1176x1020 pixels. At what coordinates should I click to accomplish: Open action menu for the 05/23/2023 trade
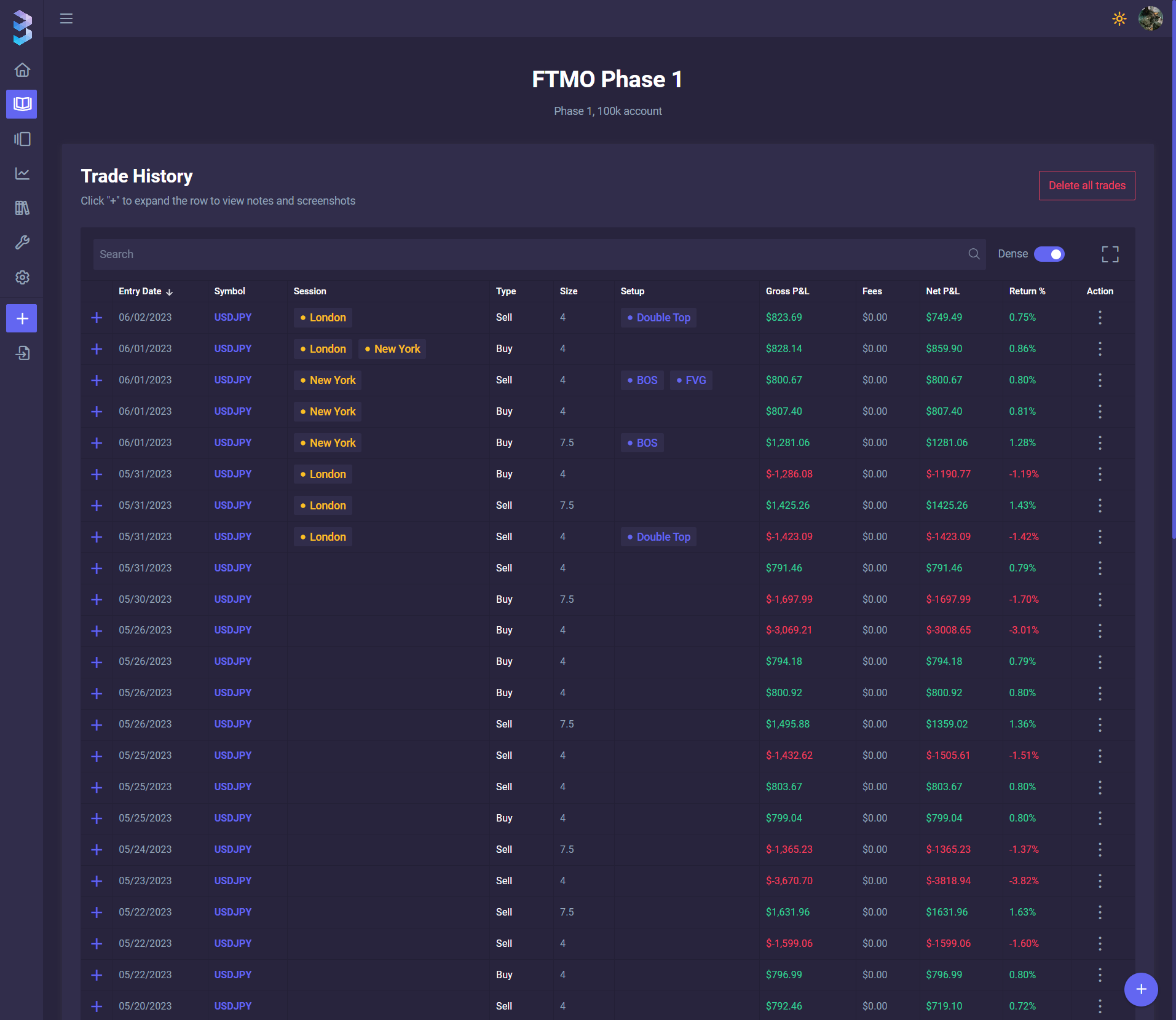1100,881
